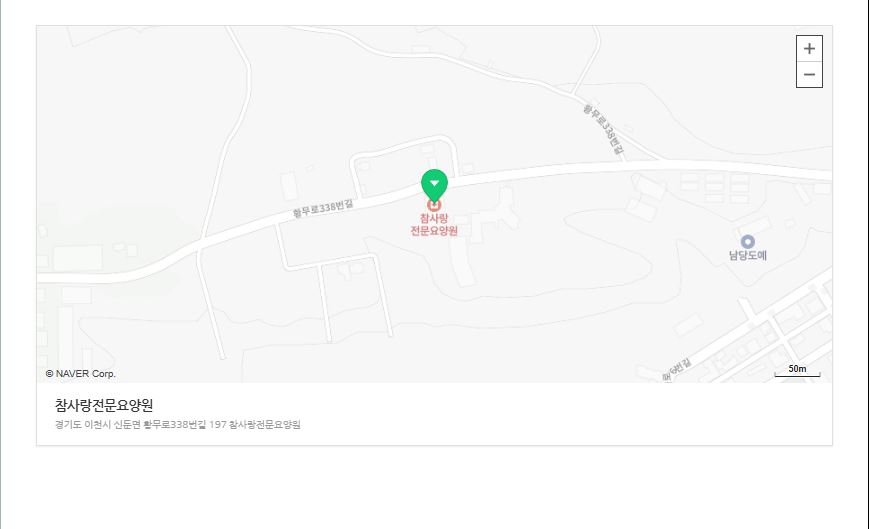Zoom in using the plus button
The width and height of the screenshot is (870, 529).
click(x=809, y=49)
